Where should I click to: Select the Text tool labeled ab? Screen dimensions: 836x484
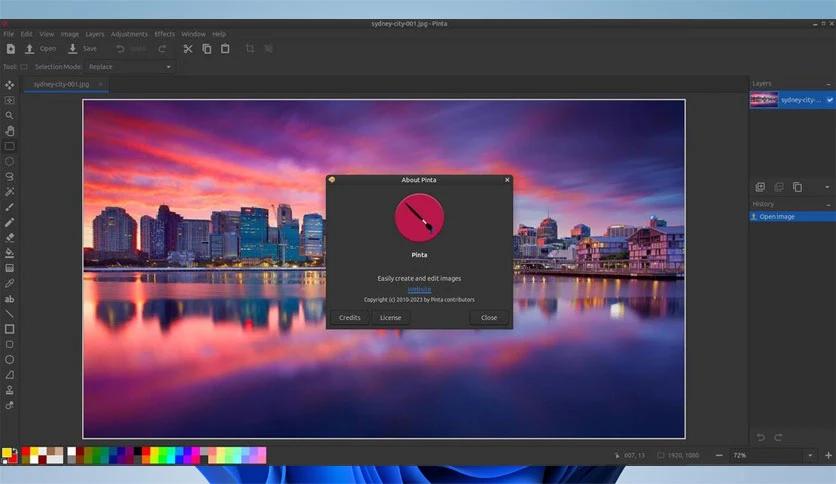tap(10, 299)
